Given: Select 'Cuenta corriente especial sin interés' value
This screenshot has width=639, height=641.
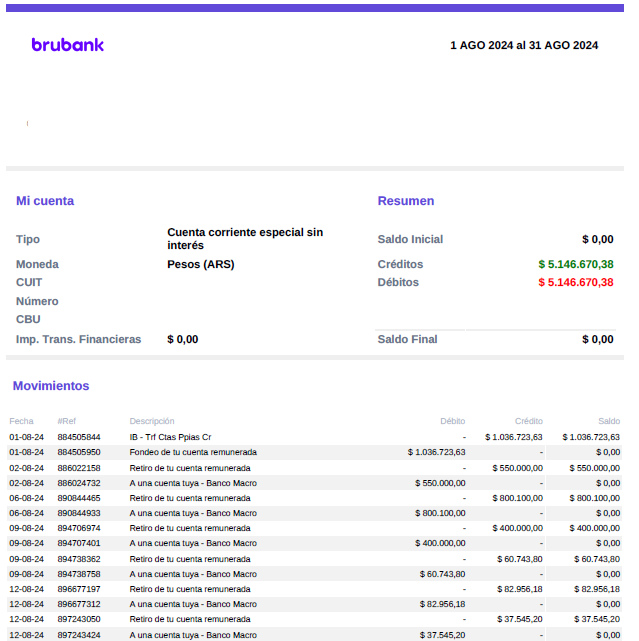Looking at the screenshot, I should click(245, 239).
